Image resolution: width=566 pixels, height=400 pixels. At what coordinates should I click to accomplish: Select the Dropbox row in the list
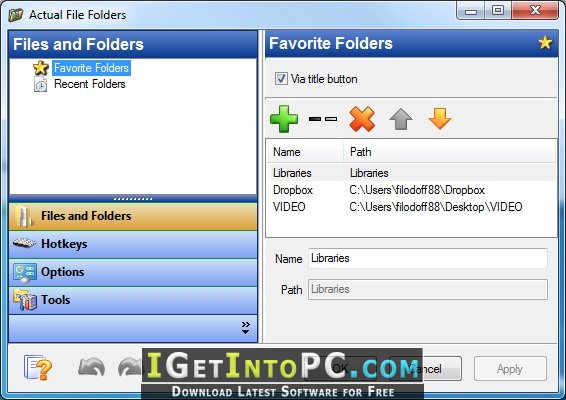[x=412, y=190]
